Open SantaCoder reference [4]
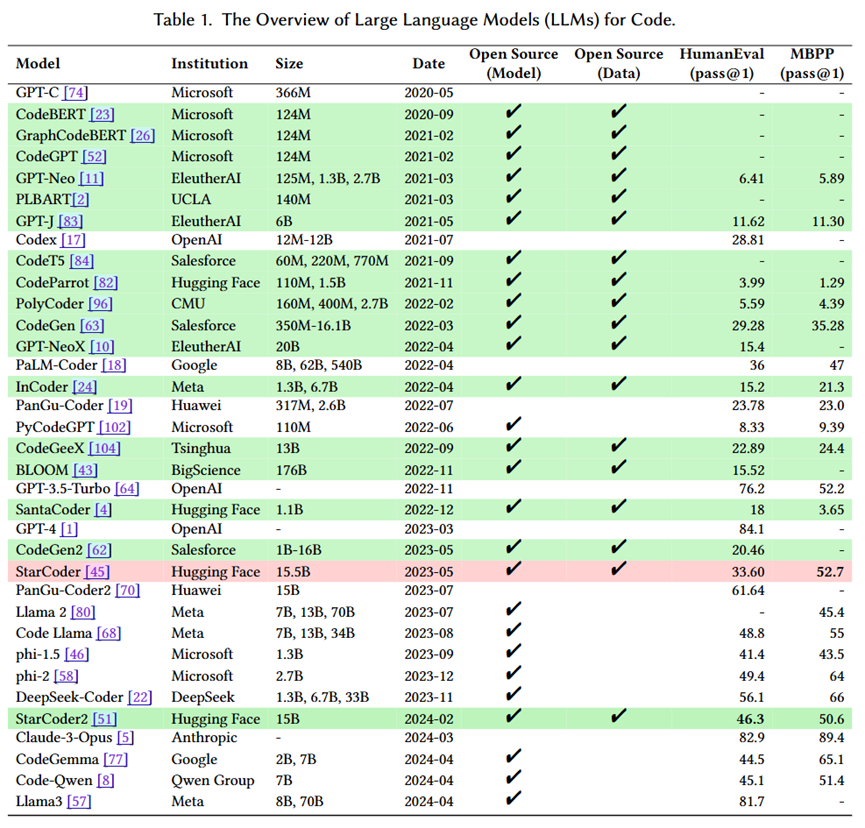The width and height of the screenshot is (865, 828). pos(103,510)
